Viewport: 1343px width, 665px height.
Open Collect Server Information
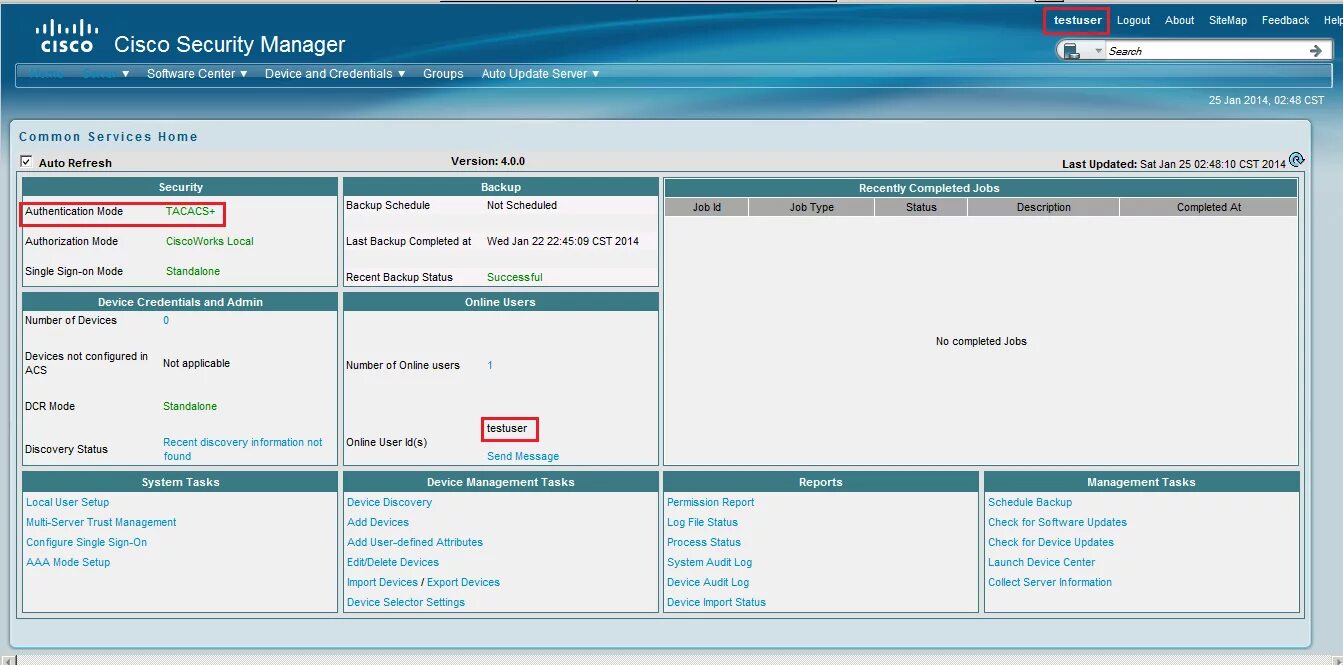tap(1050, 582)
